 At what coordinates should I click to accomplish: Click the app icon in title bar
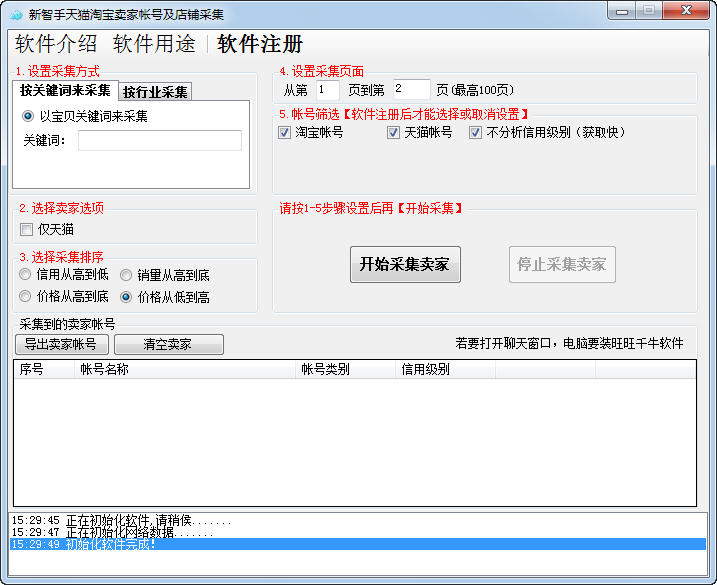(16, 15)
